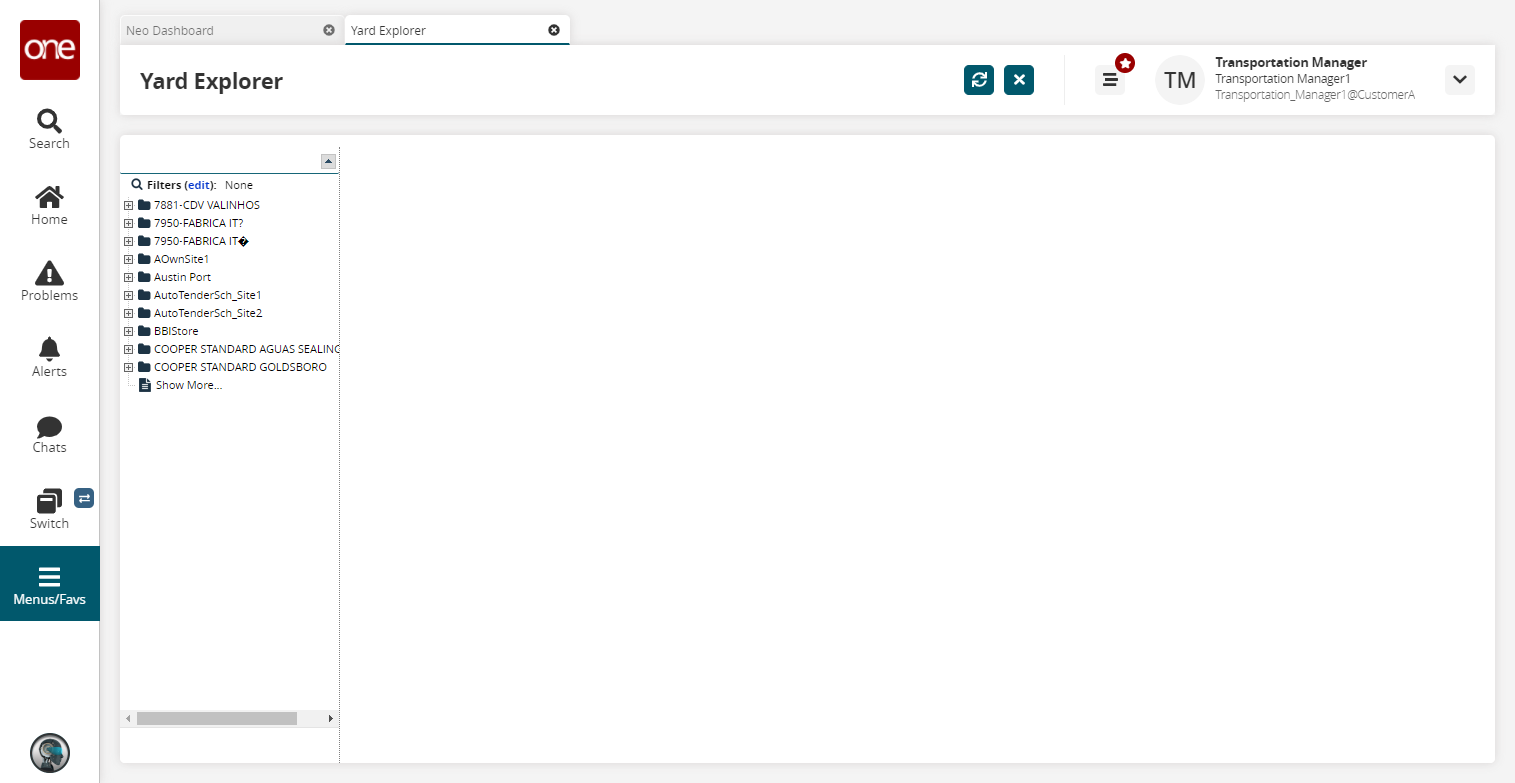Click Show More... in the tree

click(189, 385)
